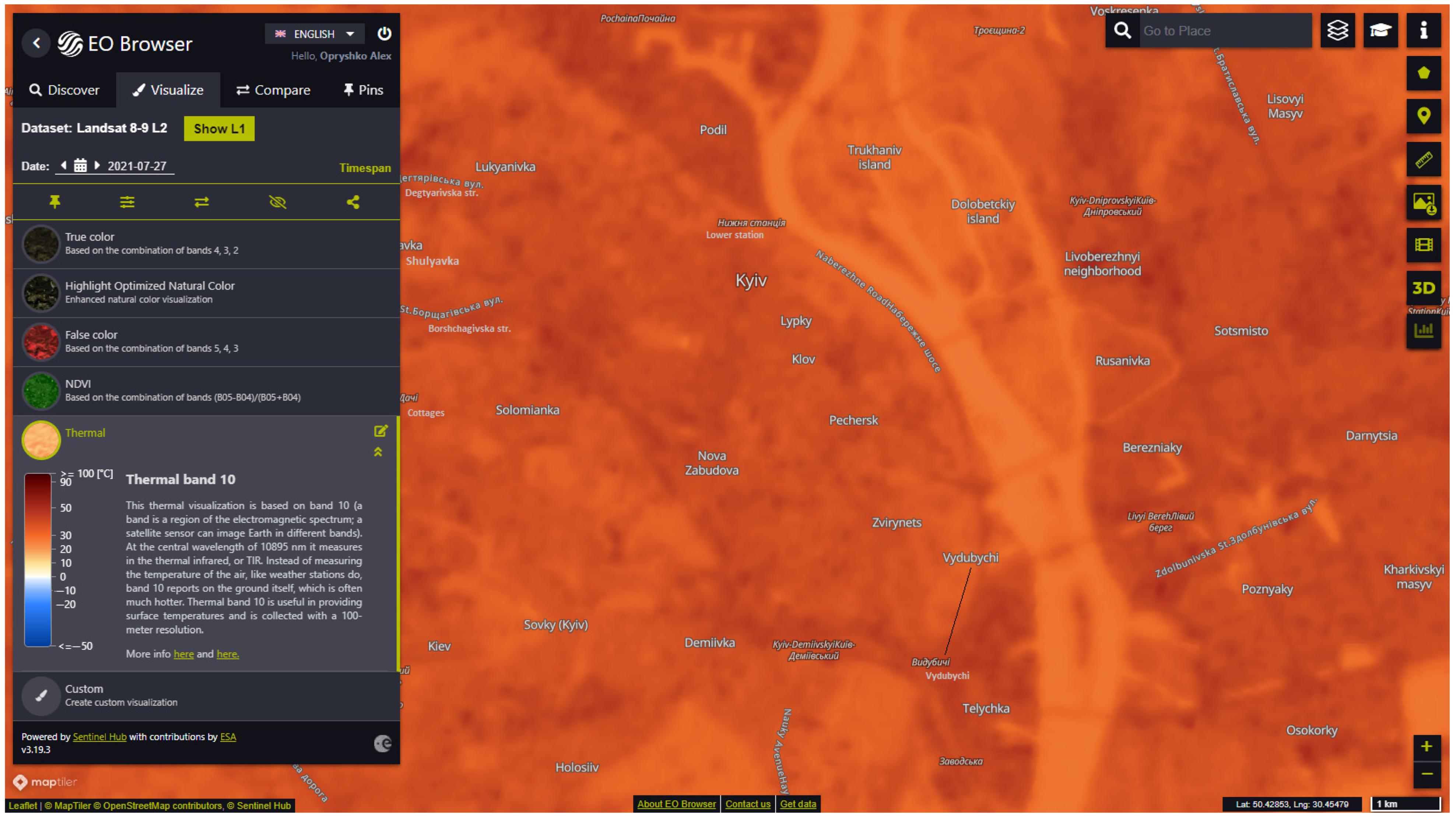Screen dimensions: 1456x817
Task: Open the ENGLISH language dropdown
Action: click(314, 34)
